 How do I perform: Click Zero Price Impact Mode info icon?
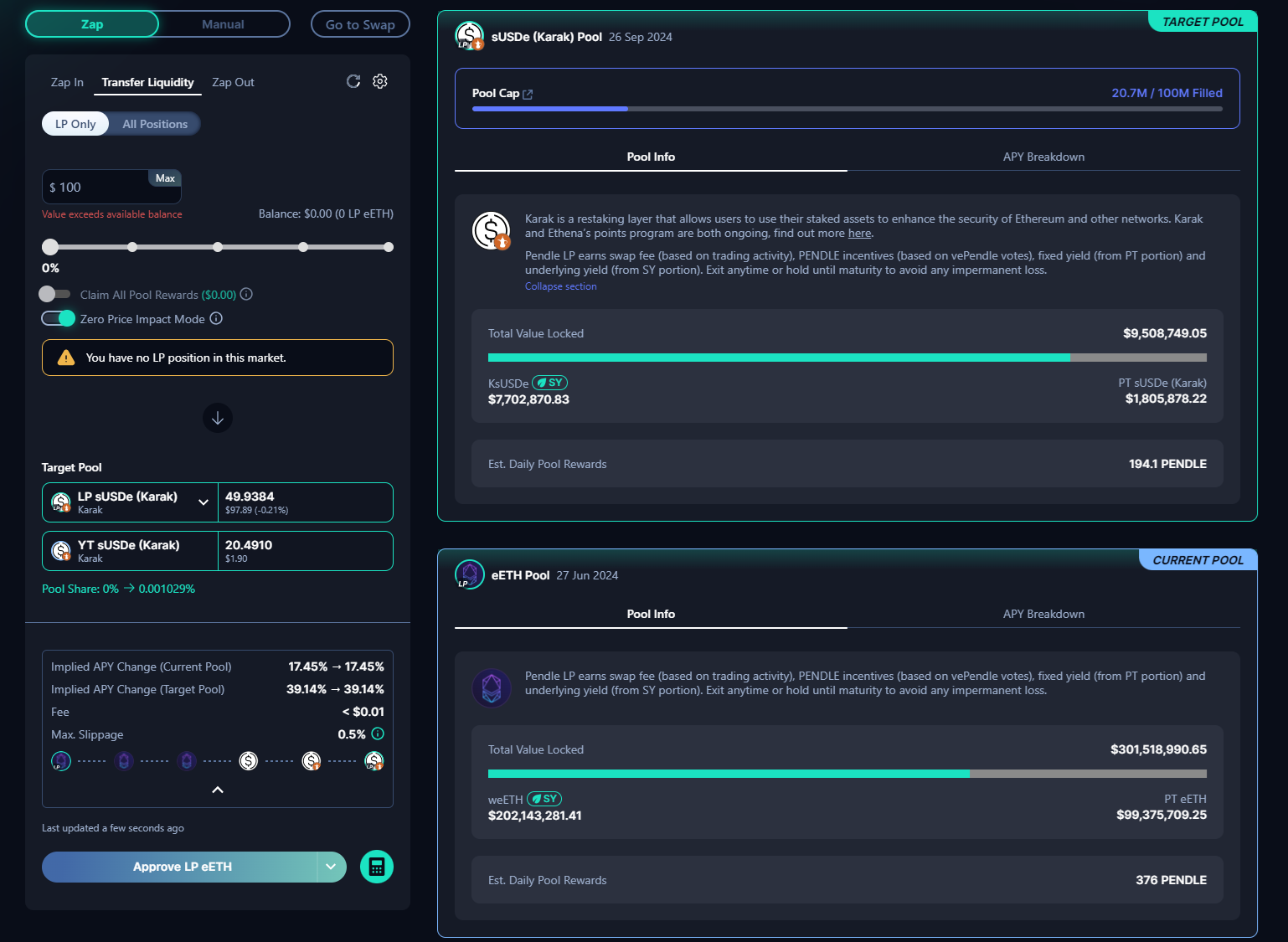[216, 318]
